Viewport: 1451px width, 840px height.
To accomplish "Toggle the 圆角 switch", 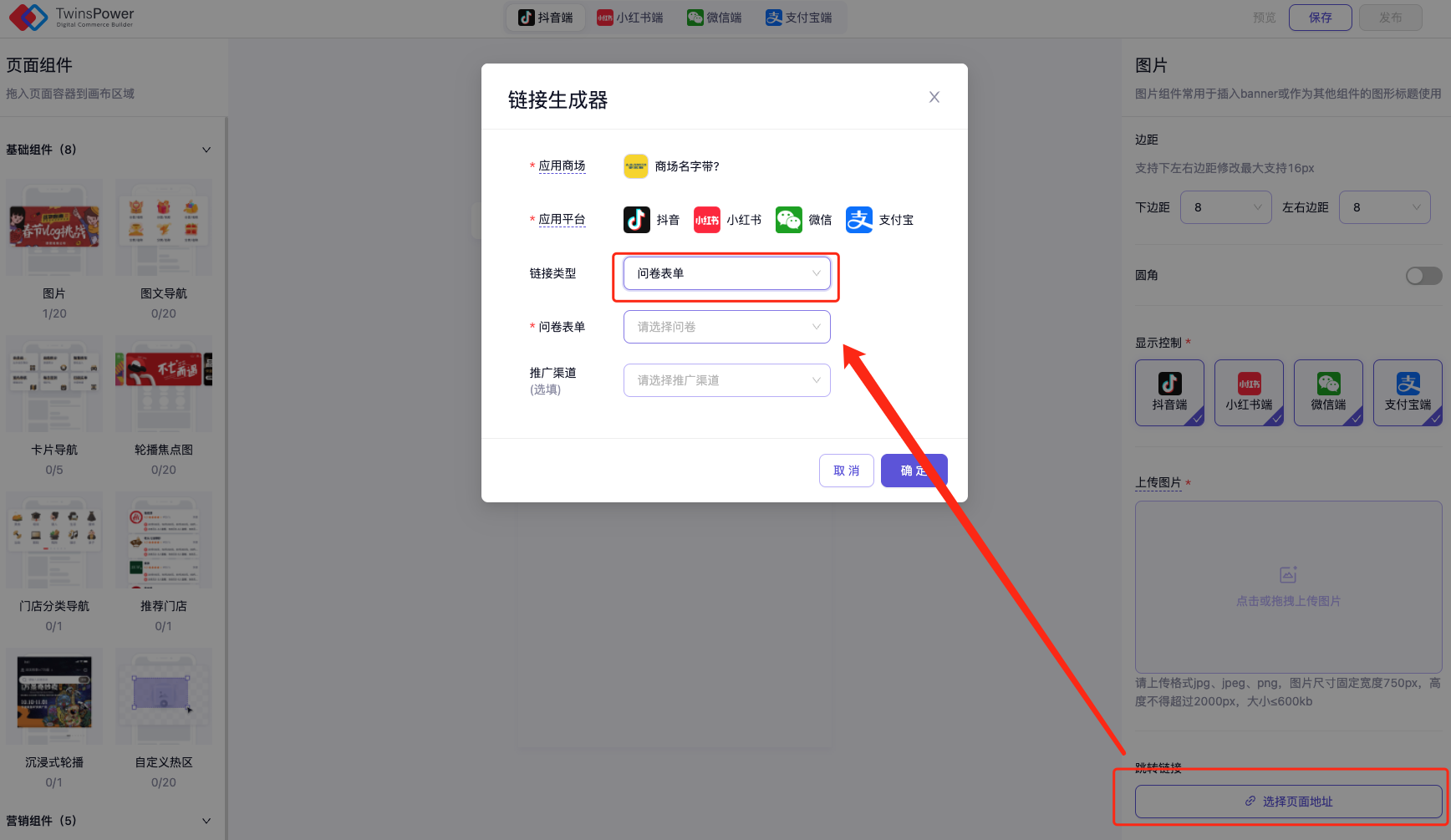I will [1423, 276].
